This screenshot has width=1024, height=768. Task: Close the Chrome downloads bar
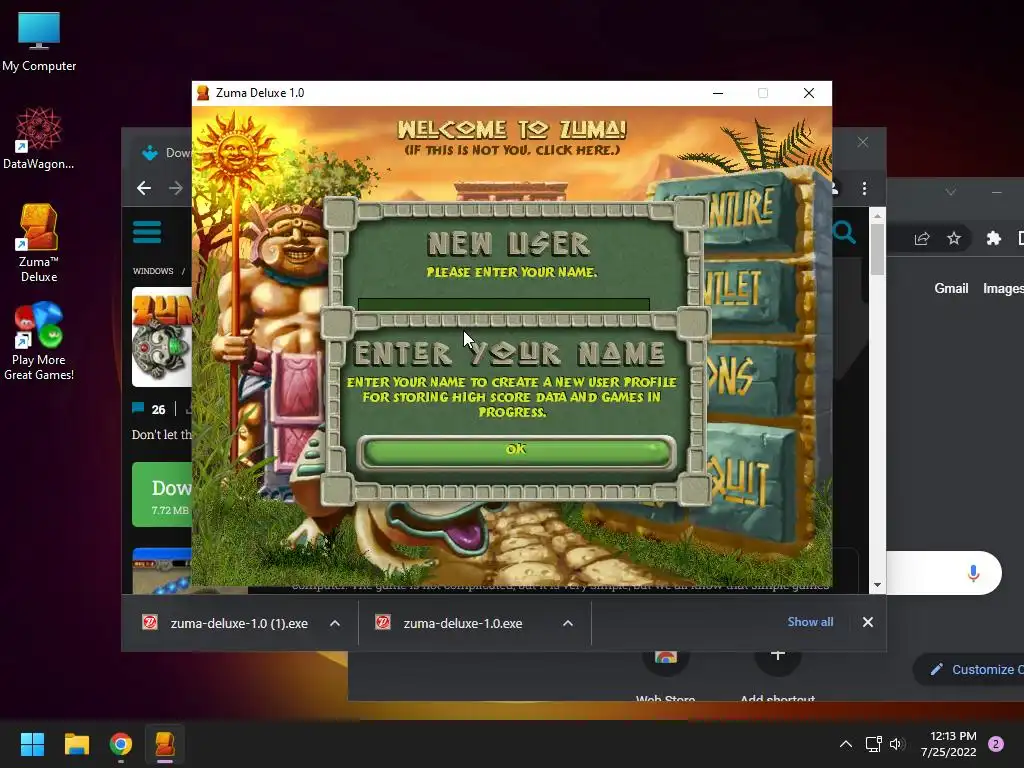click(867, 622)
